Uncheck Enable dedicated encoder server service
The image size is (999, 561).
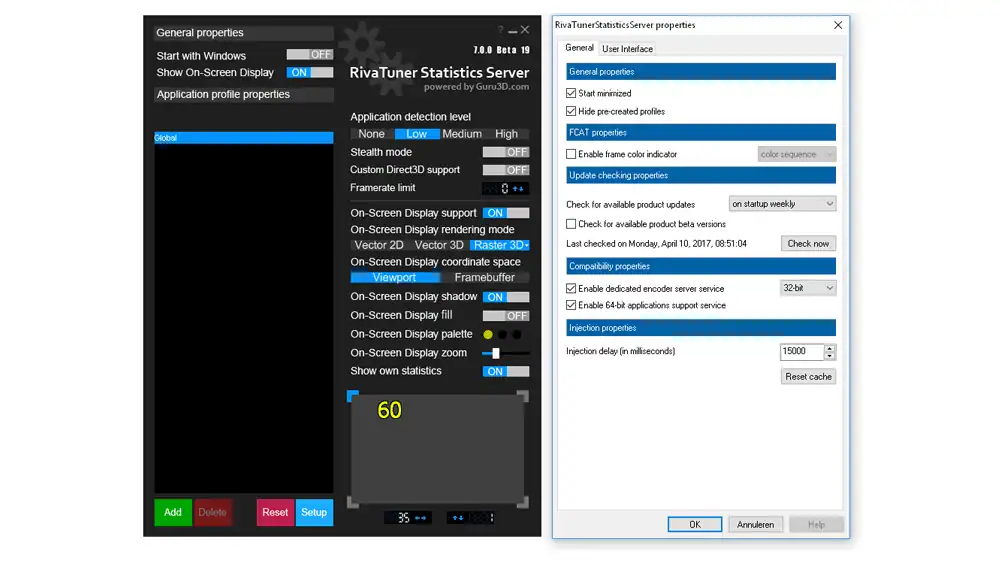[x=571, y=288]
